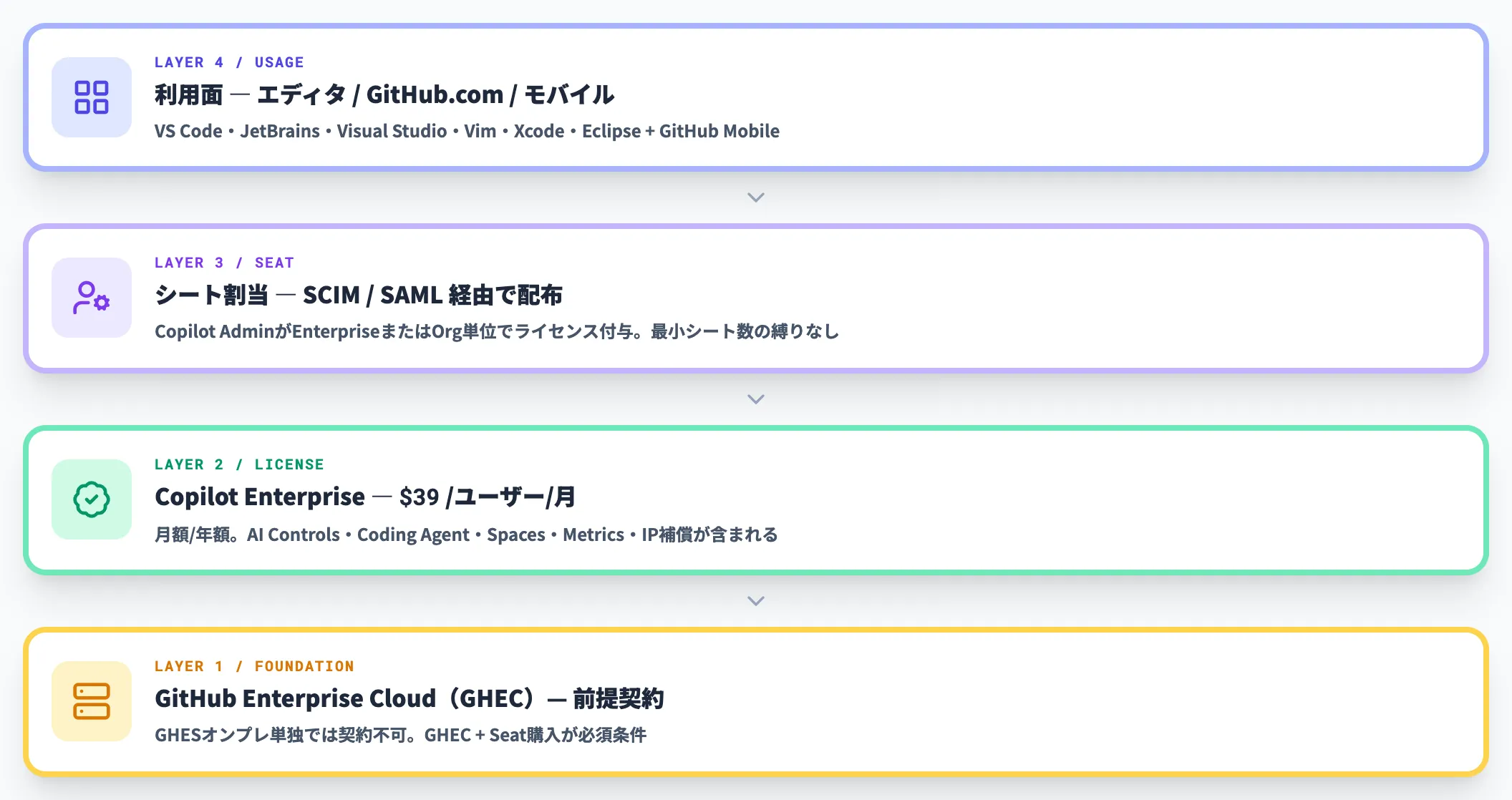
Task: Click the grid icon in Layer 4 Usage card
Action: coord(92,97)
